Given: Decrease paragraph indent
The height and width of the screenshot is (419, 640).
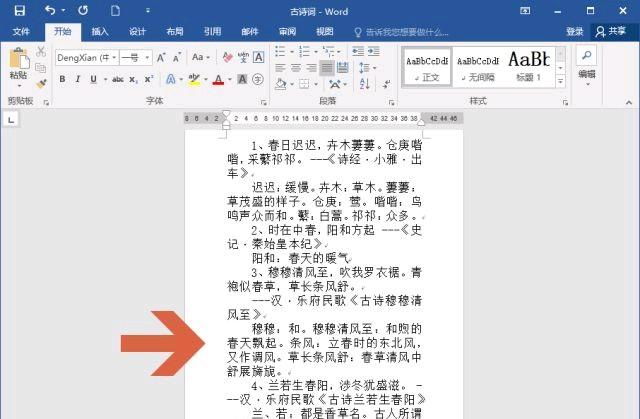Looking at the screenshot, I should point(358,51).
